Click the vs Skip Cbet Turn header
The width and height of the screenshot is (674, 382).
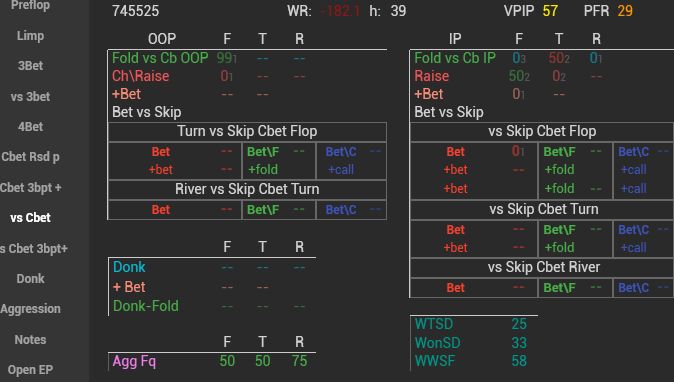[544, 209]
